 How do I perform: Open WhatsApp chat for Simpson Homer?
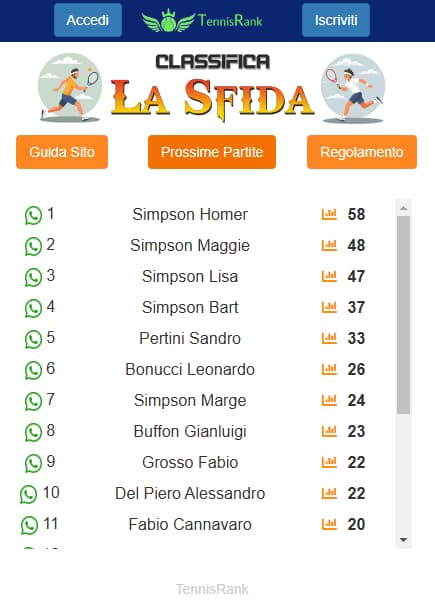(33, 215)
